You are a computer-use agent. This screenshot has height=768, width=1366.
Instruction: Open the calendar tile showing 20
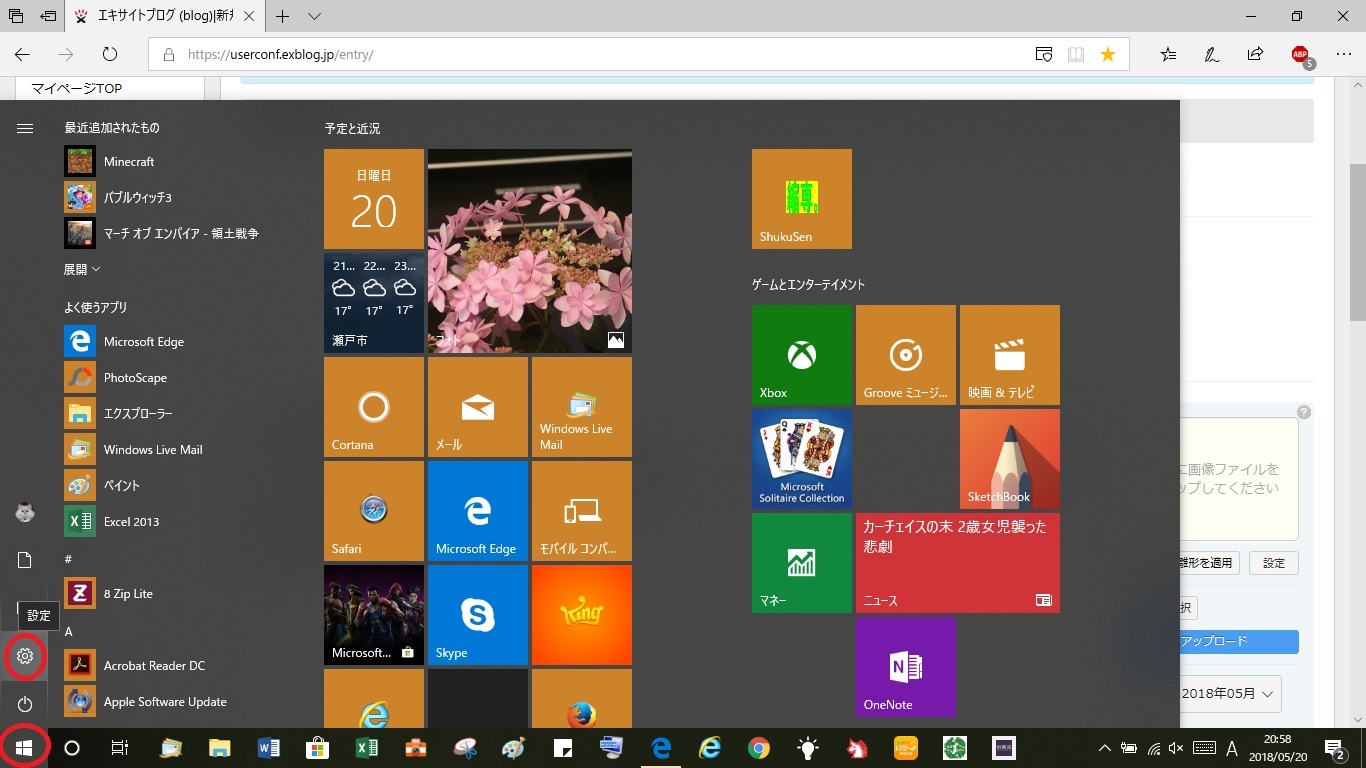tap(374, 199)
